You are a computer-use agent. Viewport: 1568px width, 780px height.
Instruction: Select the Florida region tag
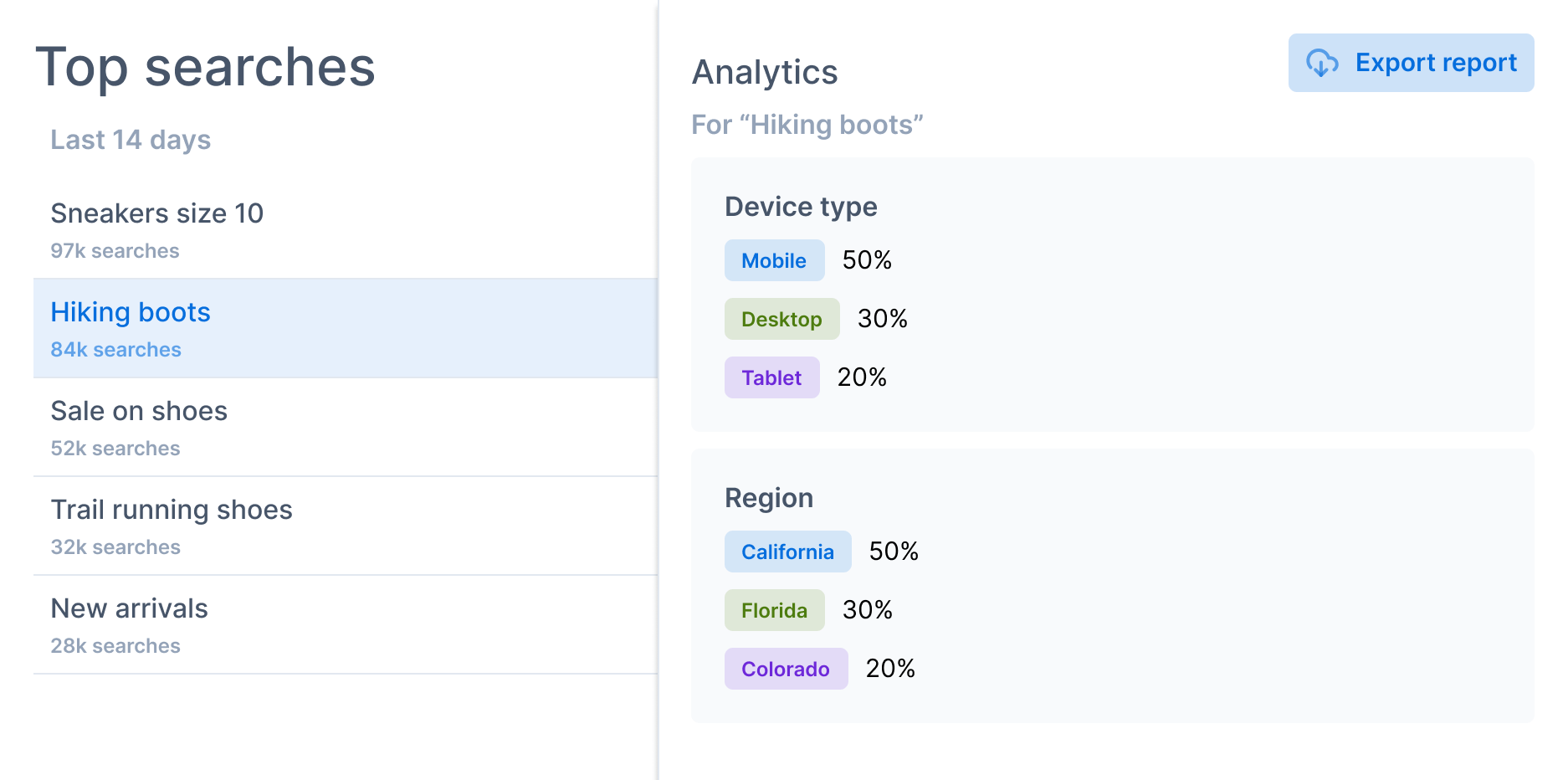(774, 610)
